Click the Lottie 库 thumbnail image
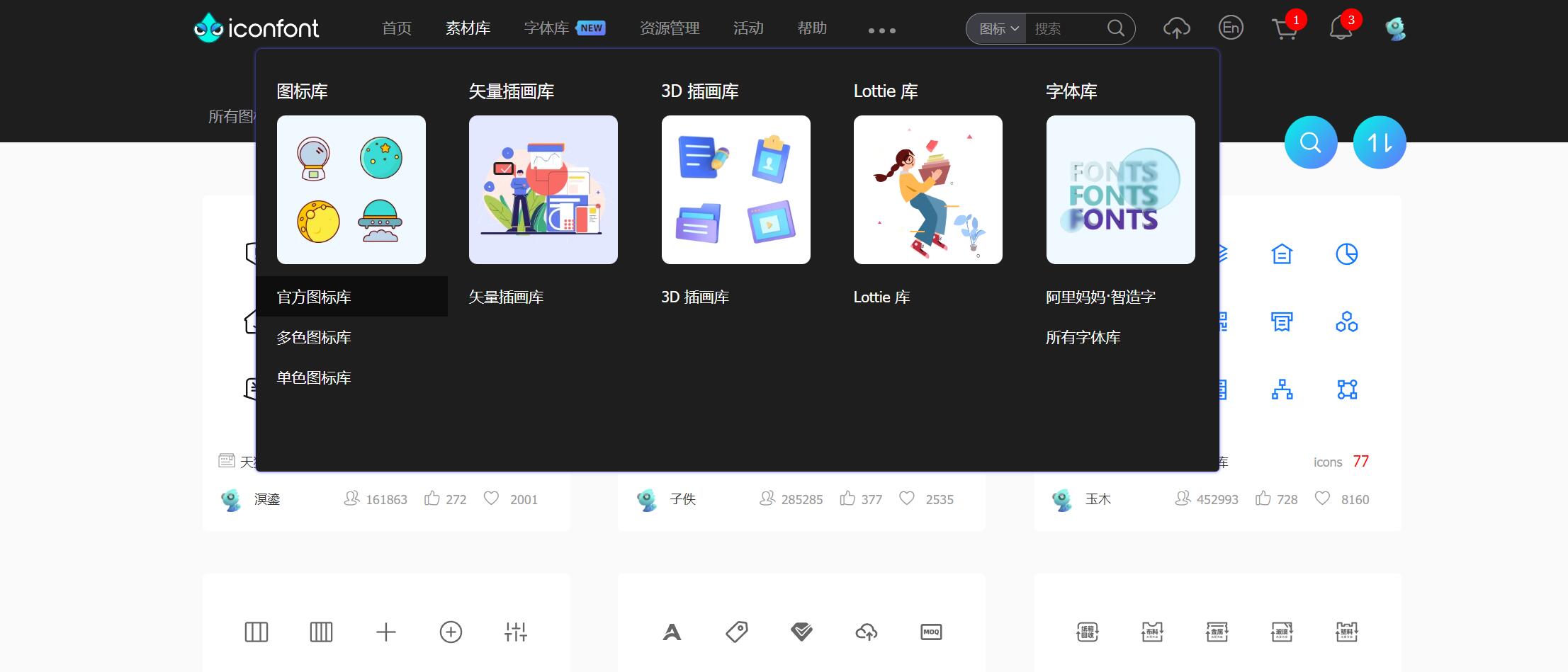Image resolution: width=1568 pixels, height=672 pixels. pyautogui.click(x=927, y=190)
